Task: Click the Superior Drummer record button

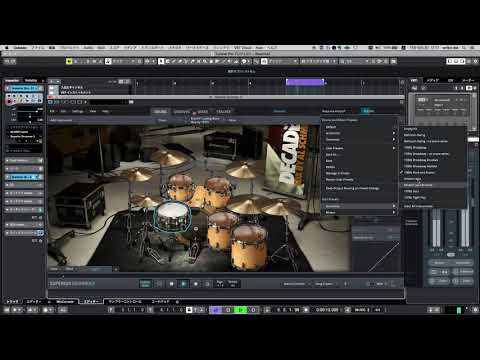Action: tap(196, 284)
